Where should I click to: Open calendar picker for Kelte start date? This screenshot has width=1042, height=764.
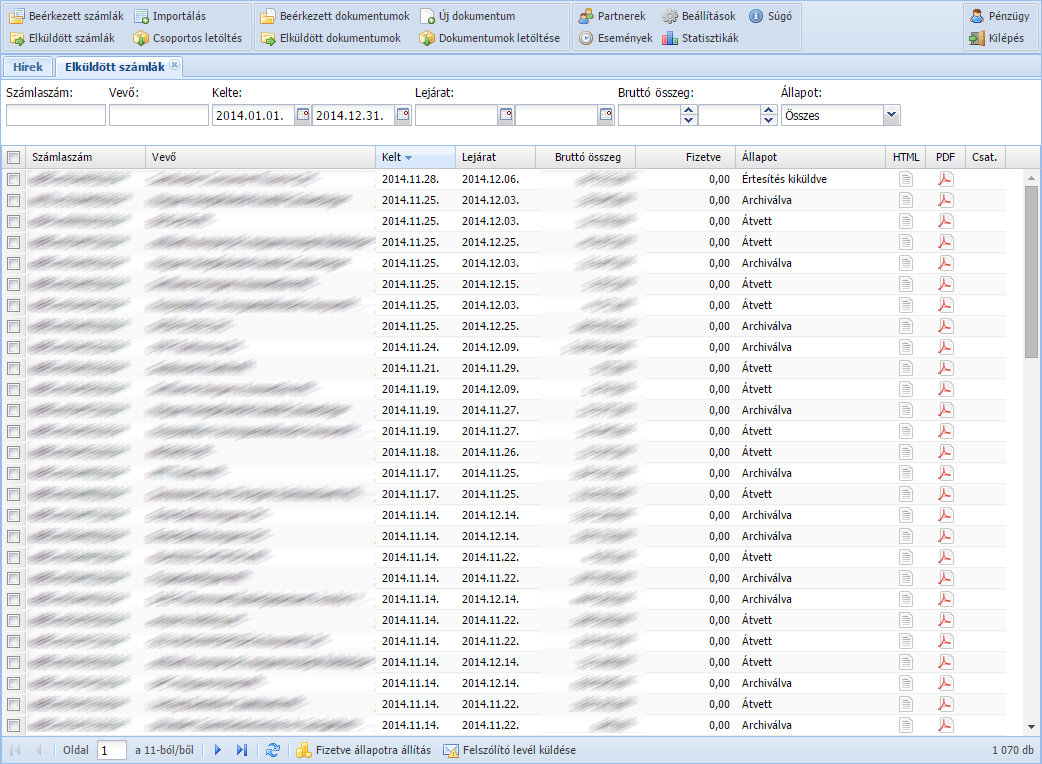tap(303, 115)
